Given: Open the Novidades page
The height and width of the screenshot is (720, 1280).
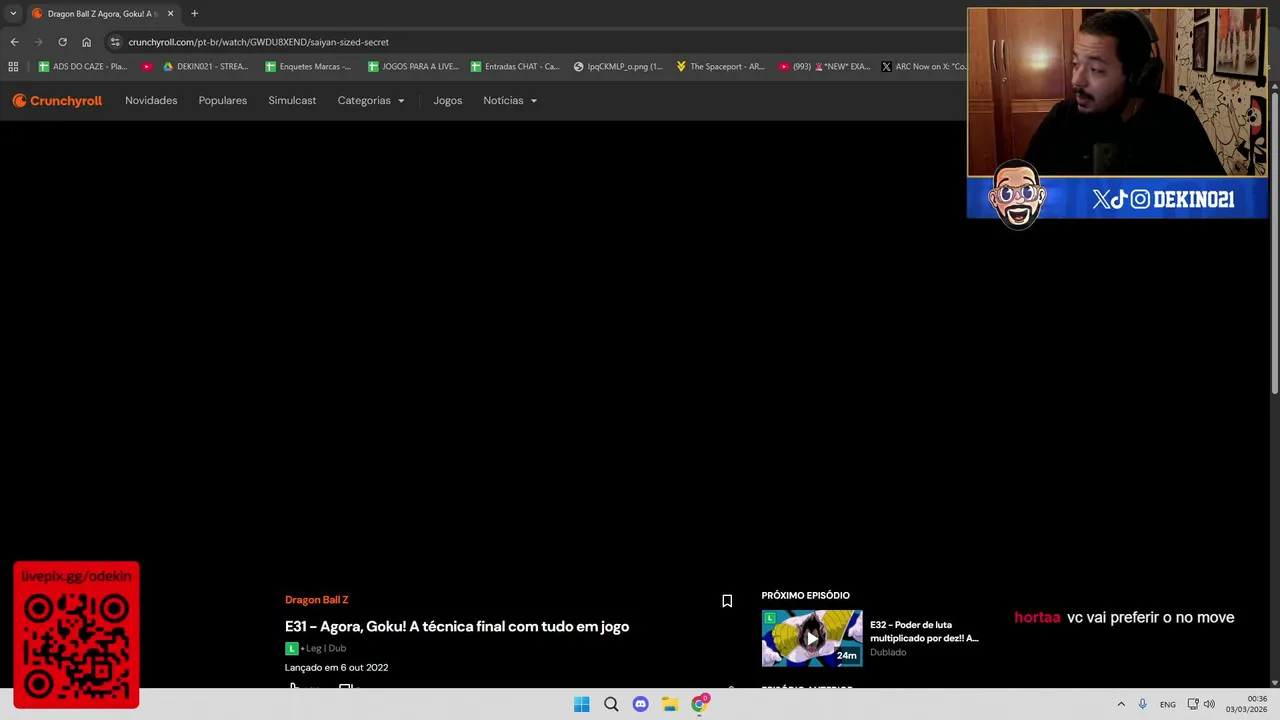Looking at the screenshot, I should 151,100.
